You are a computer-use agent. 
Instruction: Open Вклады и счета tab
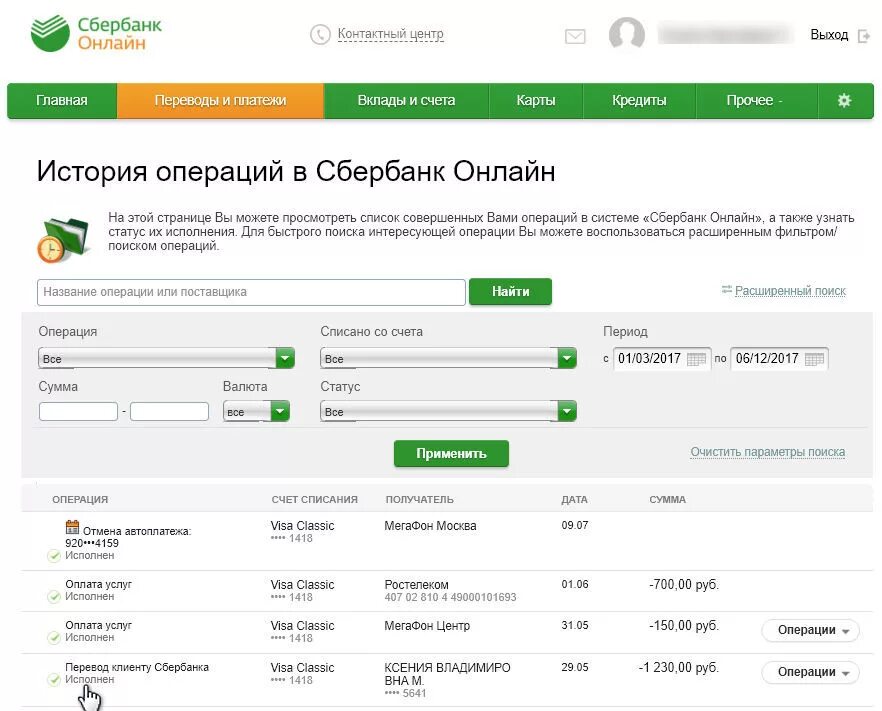[406, 101]
